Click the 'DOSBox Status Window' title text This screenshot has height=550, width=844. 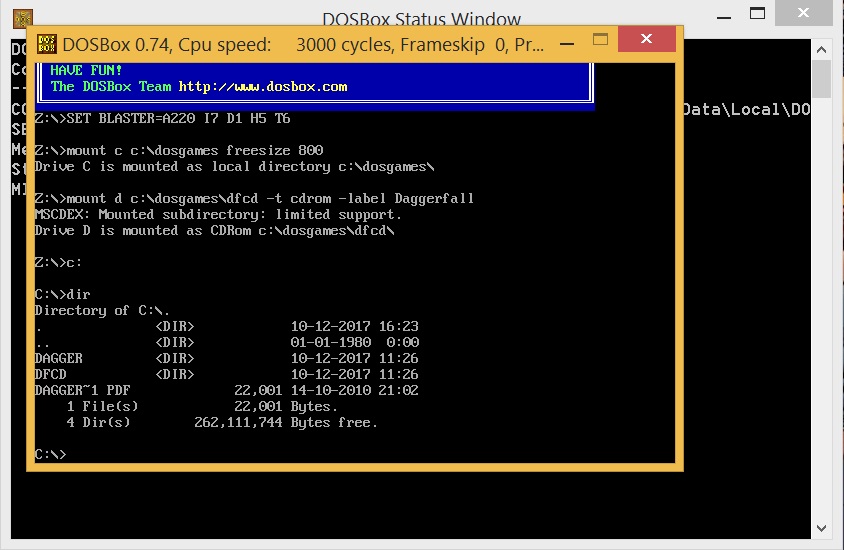click(421, 19)
